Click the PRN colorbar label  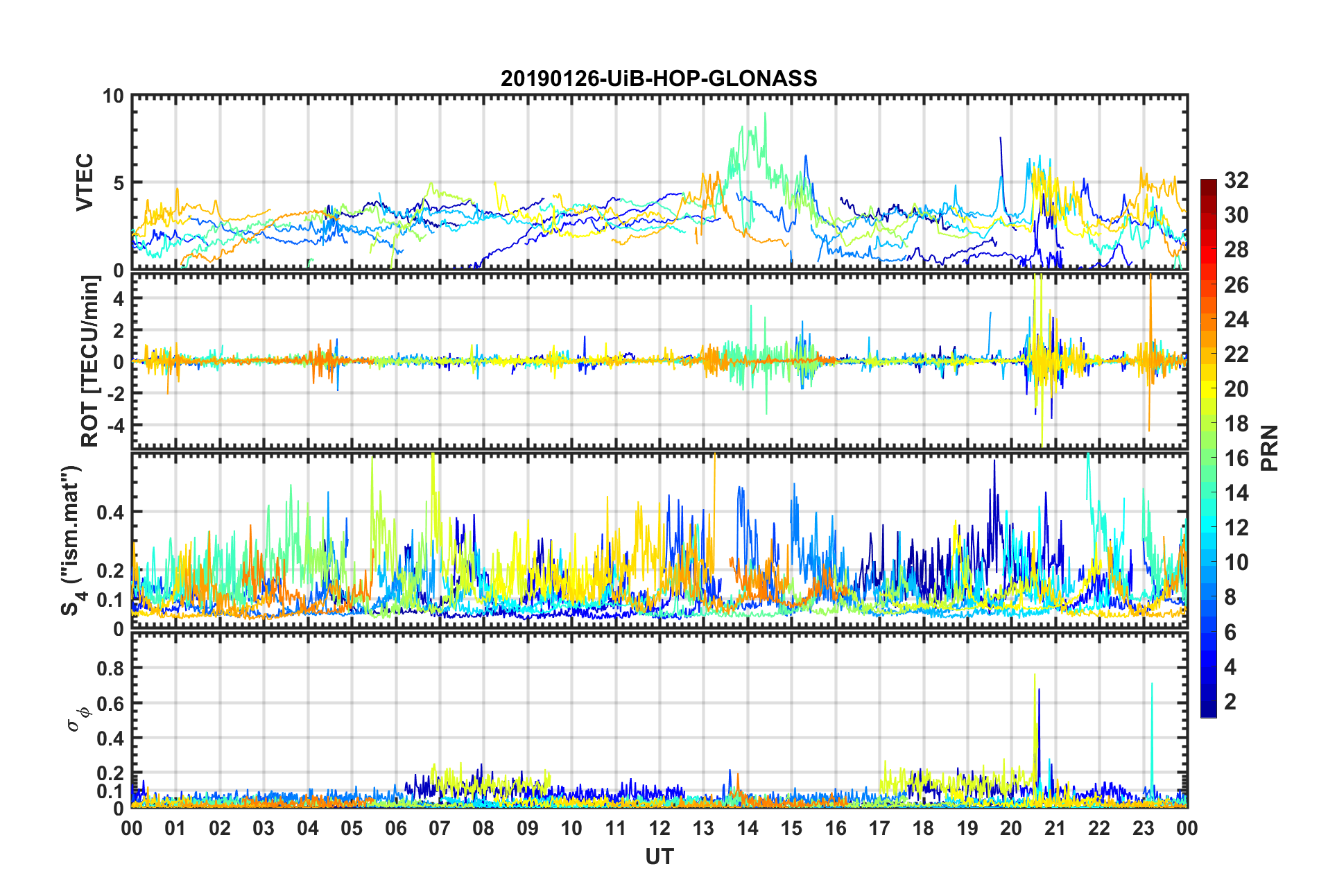(x=1270, y=448)
